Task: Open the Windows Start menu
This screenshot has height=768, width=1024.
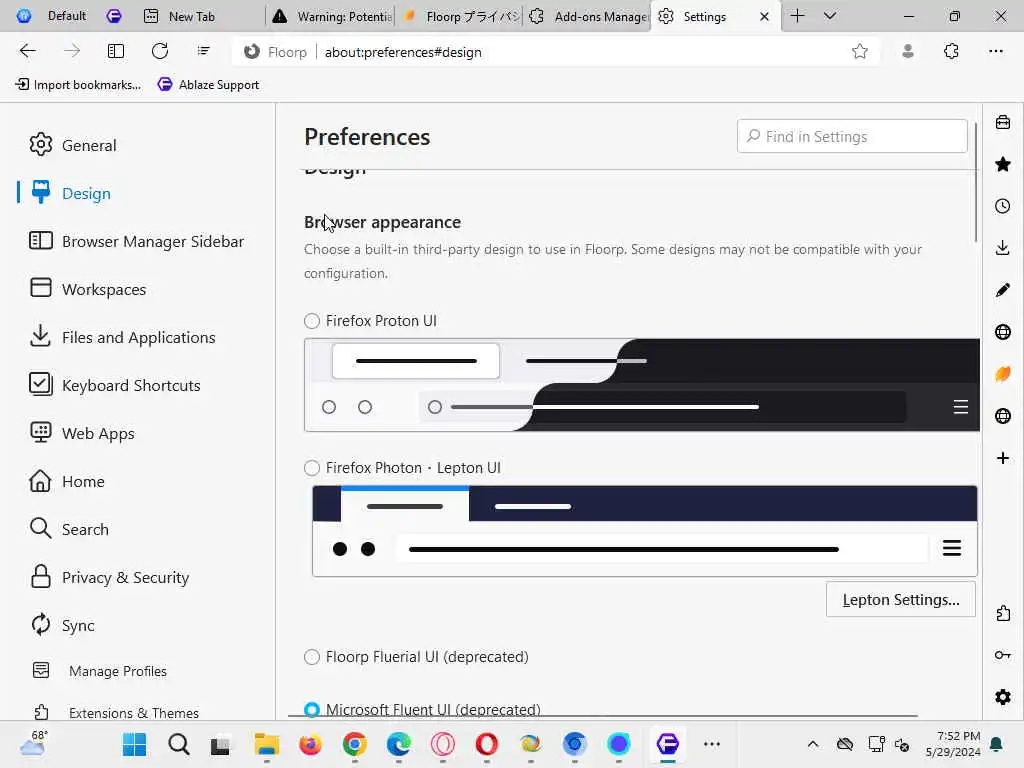Action: click(x=135, y=744)
